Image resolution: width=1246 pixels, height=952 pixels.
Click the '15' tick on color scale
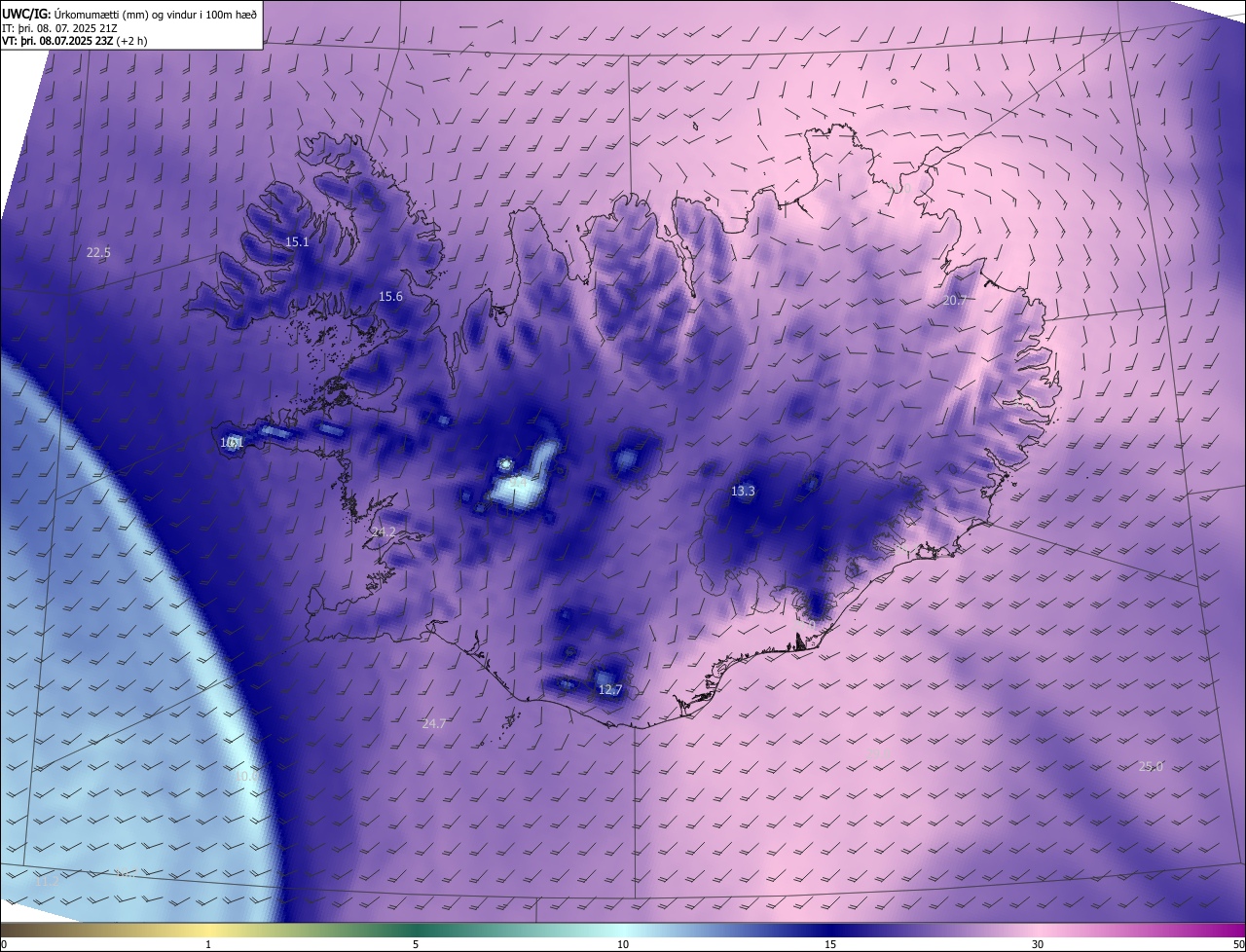point(830,944)
